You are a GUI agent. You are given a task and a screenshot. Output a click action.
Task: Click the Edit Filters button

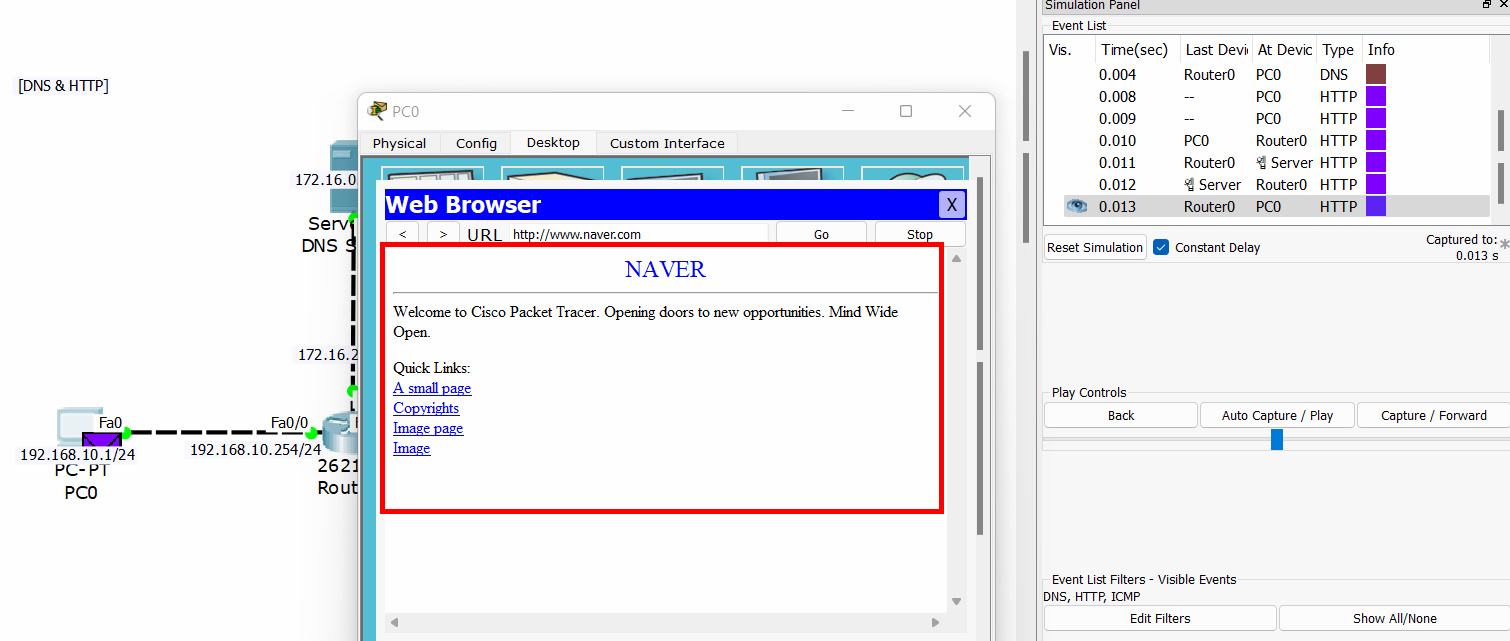[1160, 618]
